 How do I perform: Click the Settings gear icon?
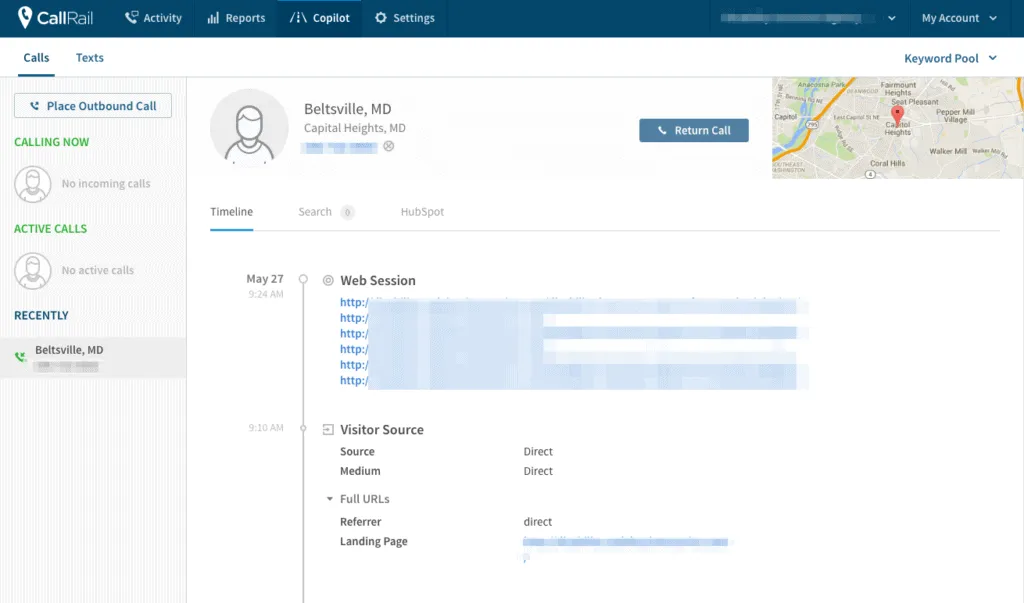tap(379, 17)
